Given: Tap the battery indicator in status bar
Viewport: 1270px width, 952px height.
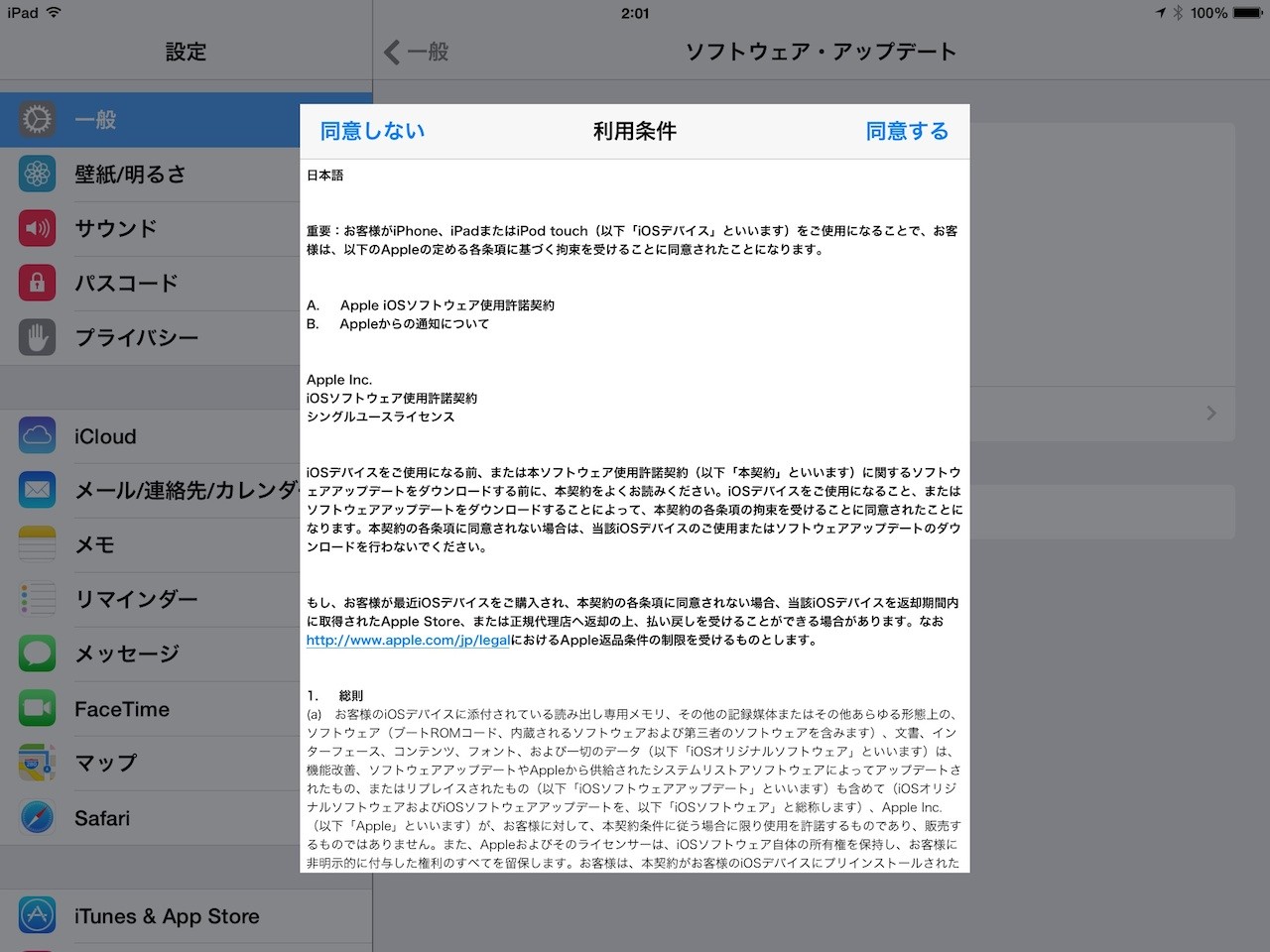Looking at the screenshot, I should click(x=1248, y=13).
